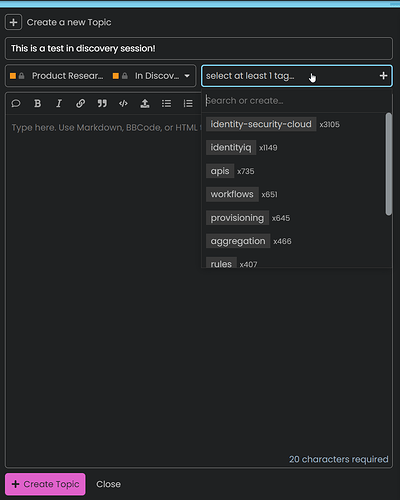Click the pink Create Topic button
The height and width of the screenshot is (500, 400).
45,484
